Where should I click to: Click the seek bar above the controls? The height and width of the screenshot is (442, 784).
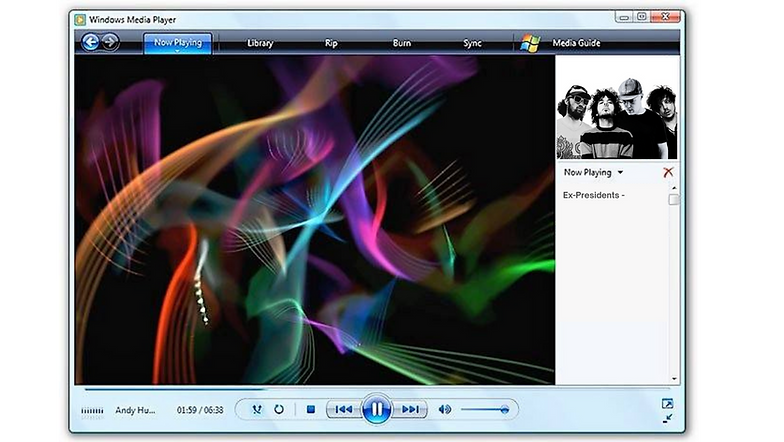pyautogui.click(x=377, y=388)
